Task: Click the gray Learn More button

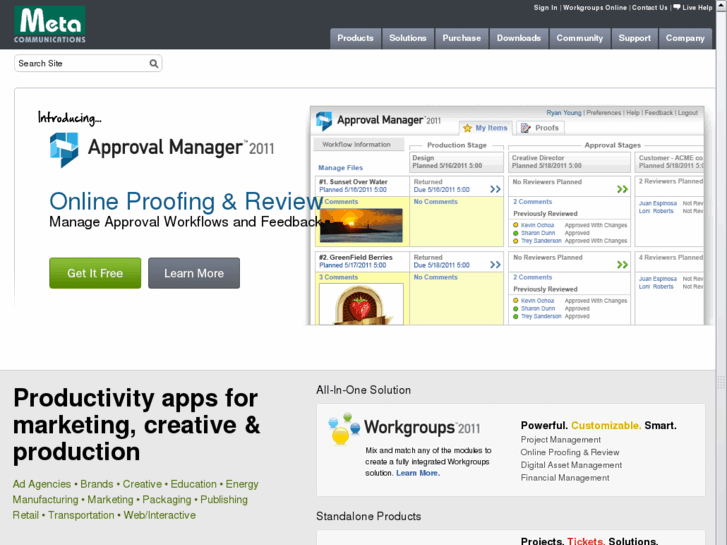Action: pos(194,273)
